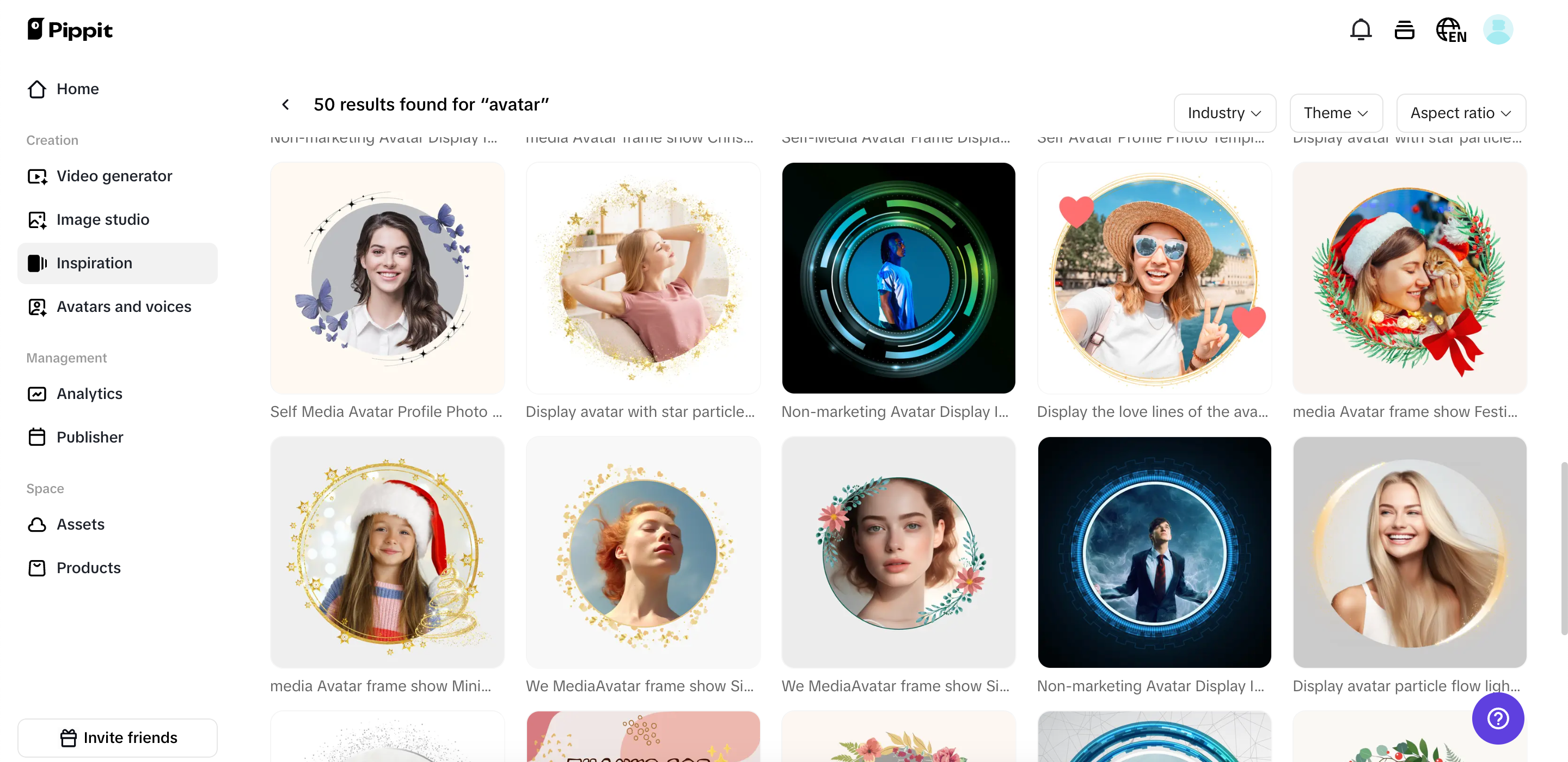The image size is (1568, 762).
Task: Open the Publisher section
Action: 89,437
